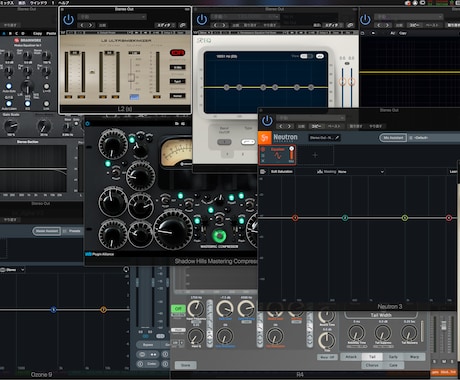The width and height of the screenshot is (460, 380).
Task: Toggle the band on/off button below EQ display
Action: pos(224,142)
